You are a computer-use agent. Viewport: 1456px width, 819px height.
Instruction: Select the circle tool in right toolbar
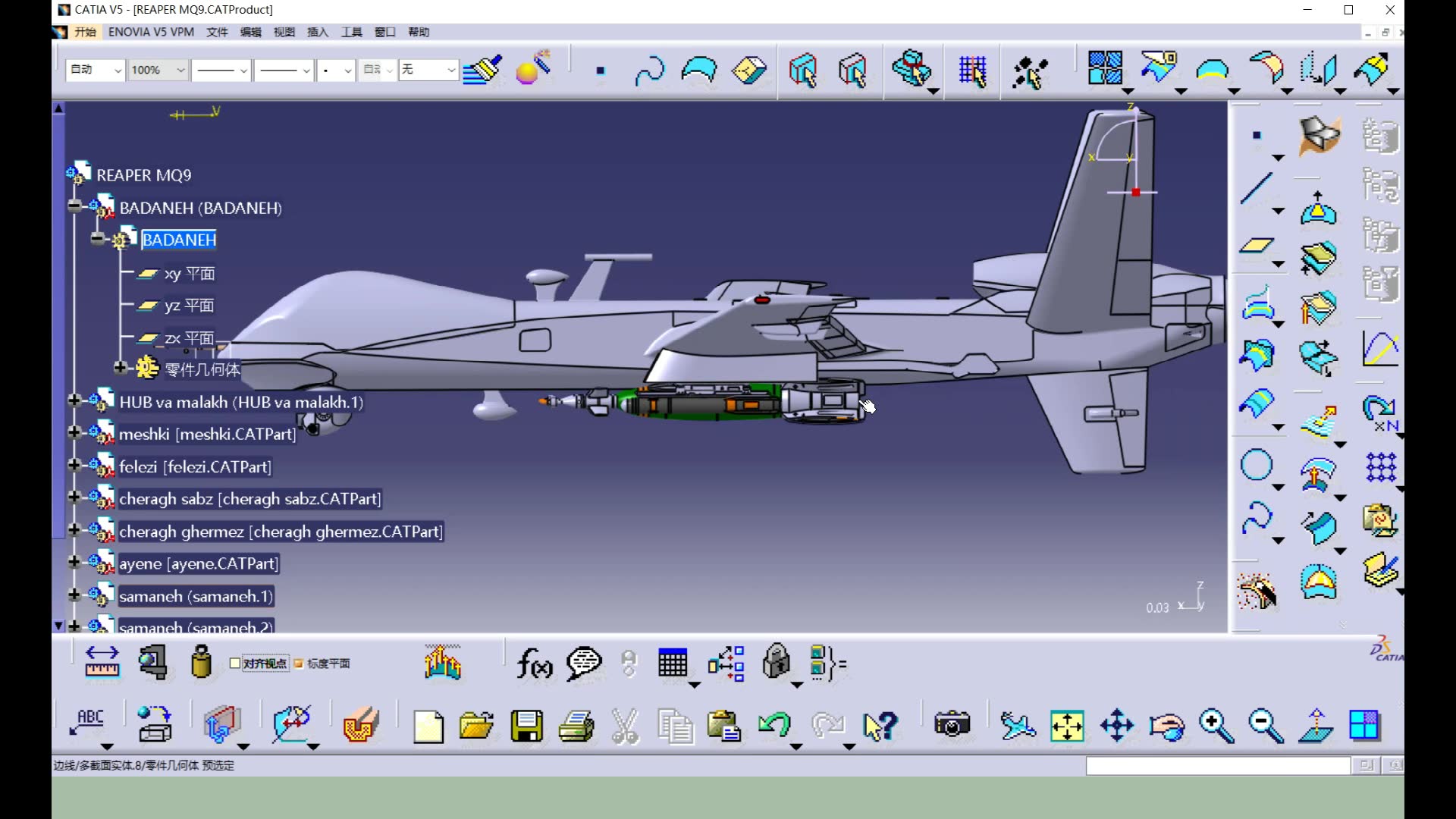click(1257, 465)
